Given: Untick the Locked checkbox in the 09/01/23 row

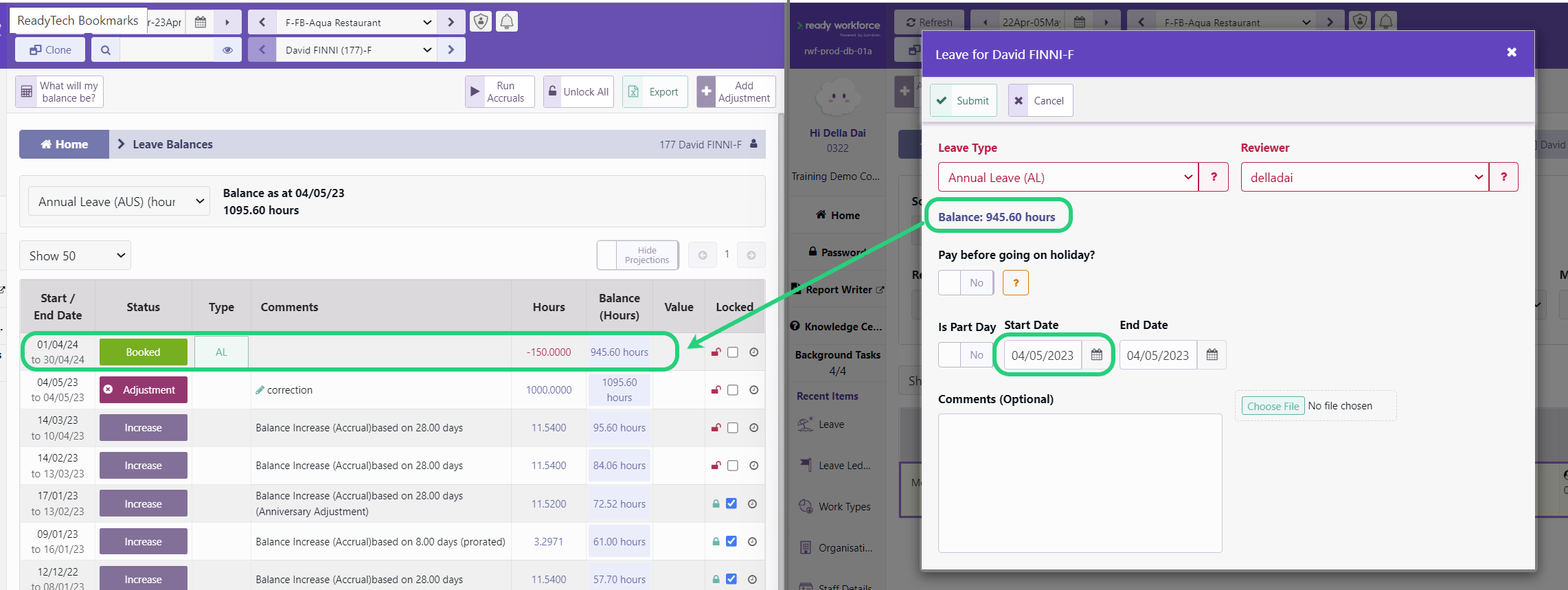Looking at the screenshot, I should (731, 542).
